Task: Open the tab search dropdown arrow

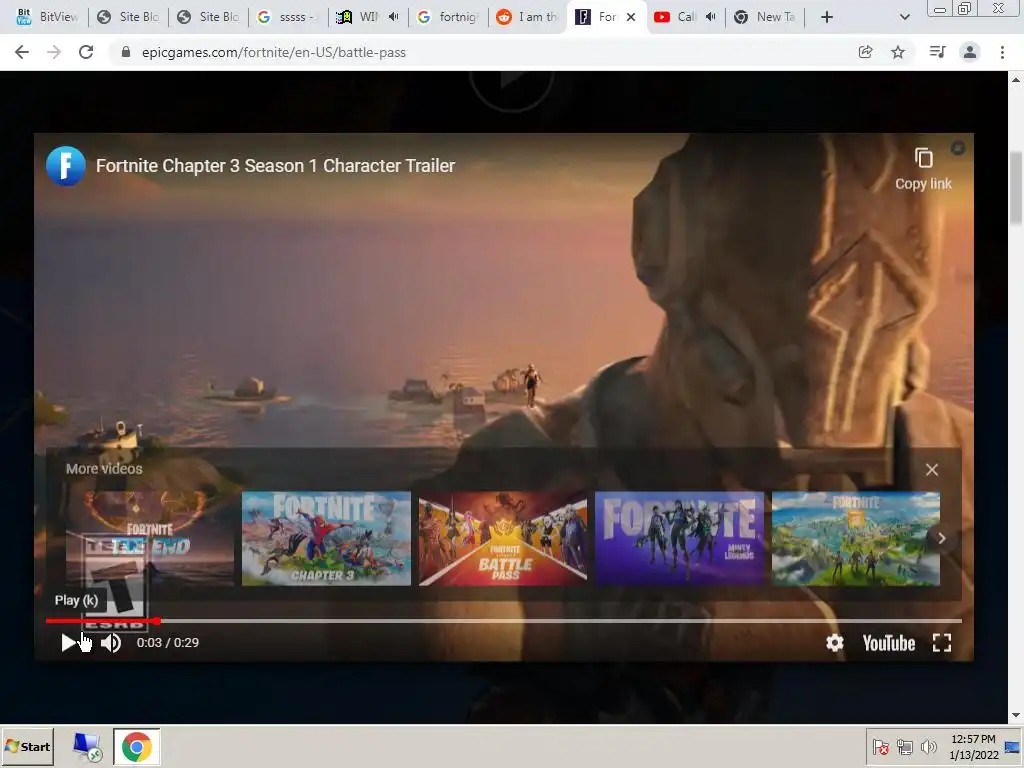Action: pos(904,17)
